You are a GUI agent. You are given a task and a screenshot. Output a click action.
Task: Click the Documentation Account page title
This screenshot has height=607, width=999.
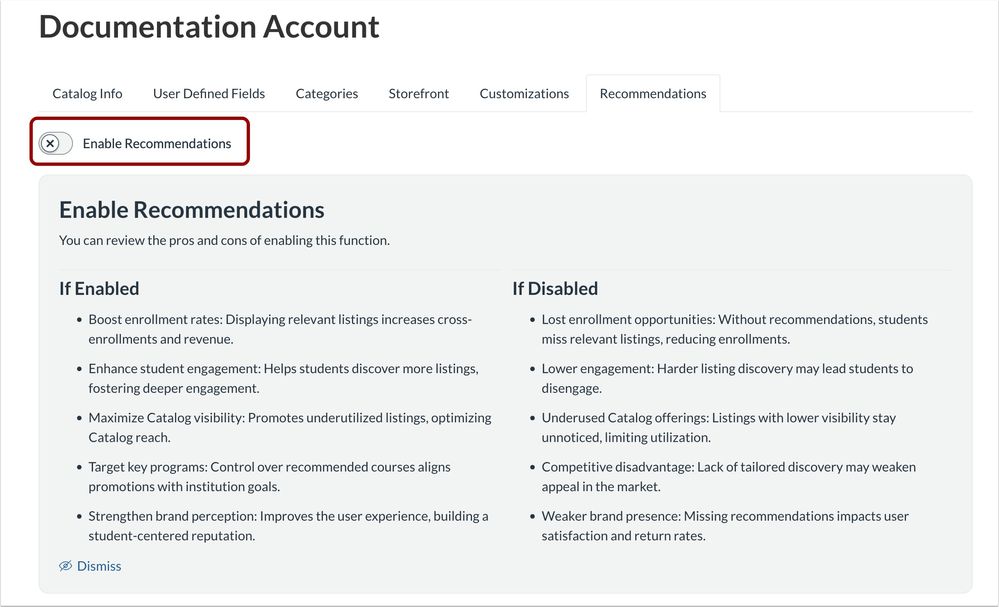coord(209,27)
